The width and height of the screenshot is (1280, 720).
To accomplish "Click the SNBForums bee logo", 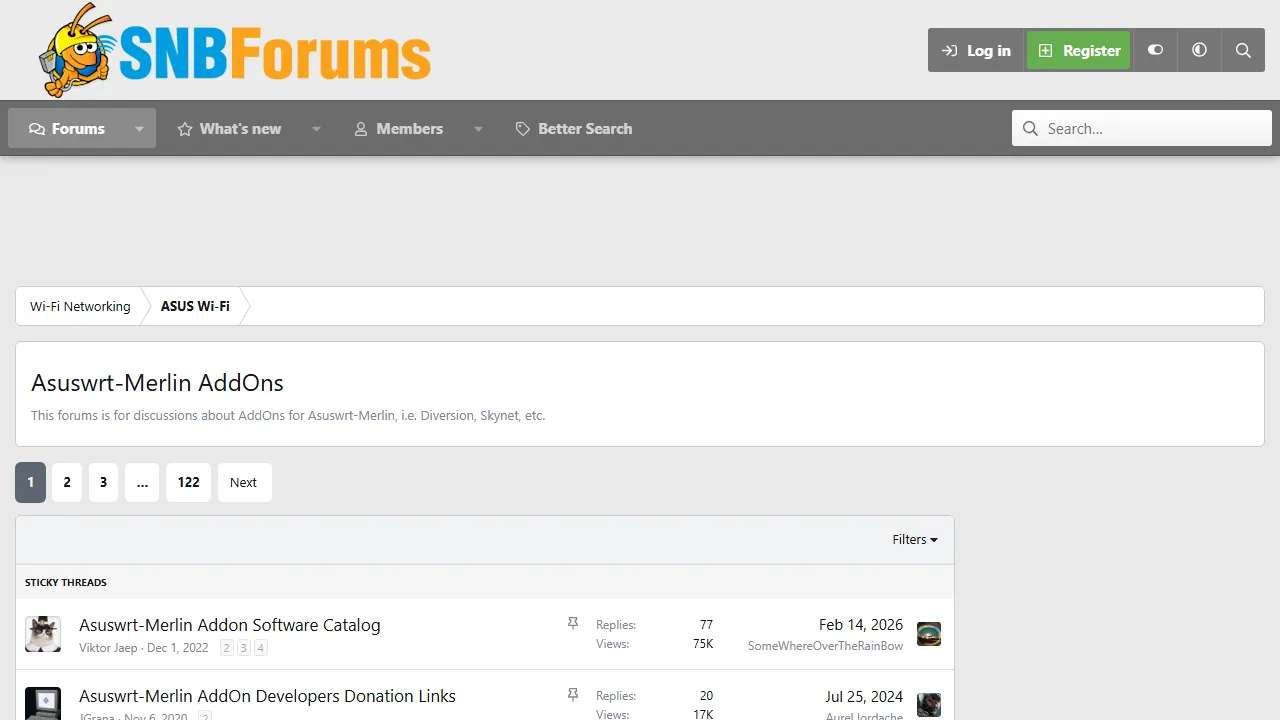I will pyautogui.click(x=75, y=50).
